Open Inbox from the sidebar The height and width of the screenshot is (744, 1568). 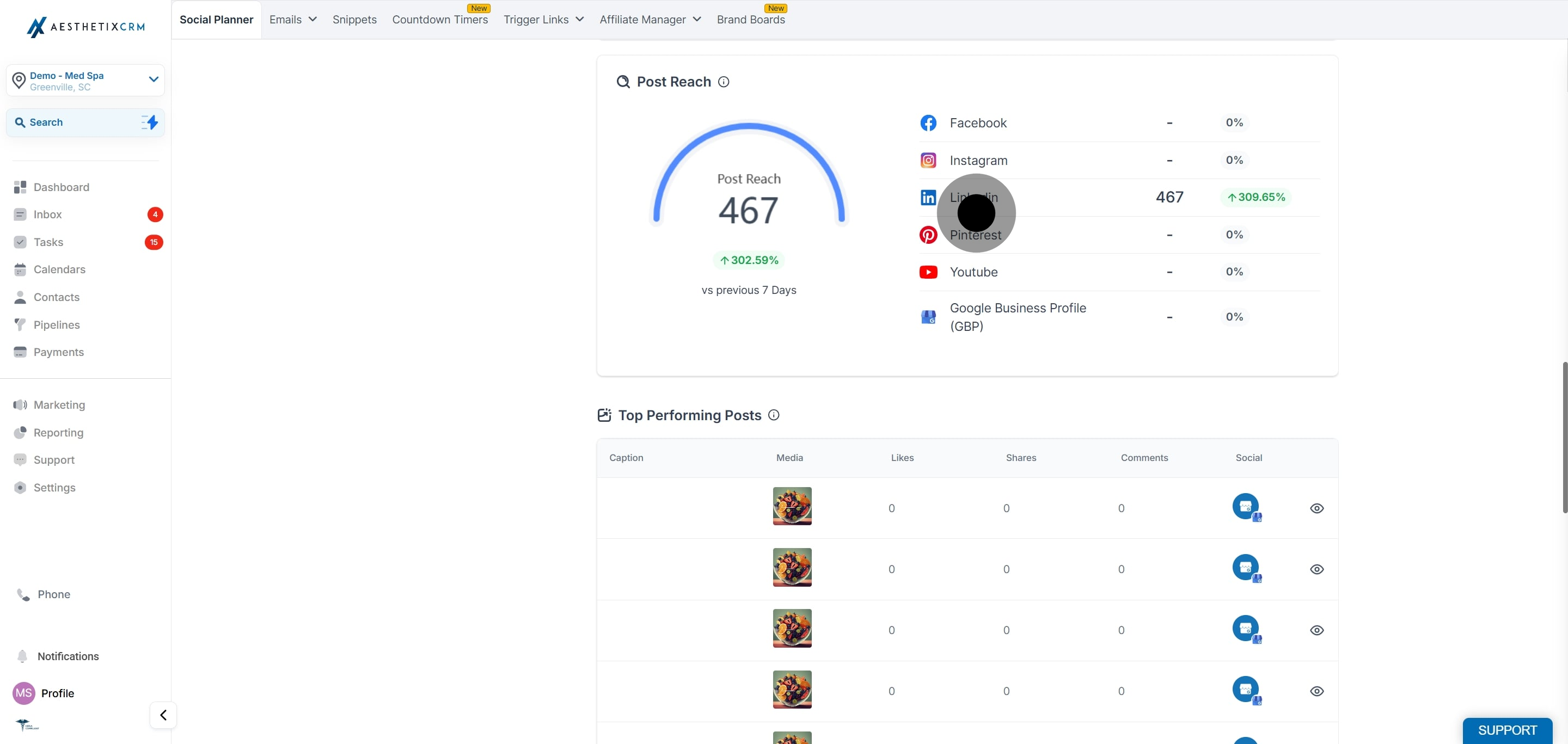47,215
